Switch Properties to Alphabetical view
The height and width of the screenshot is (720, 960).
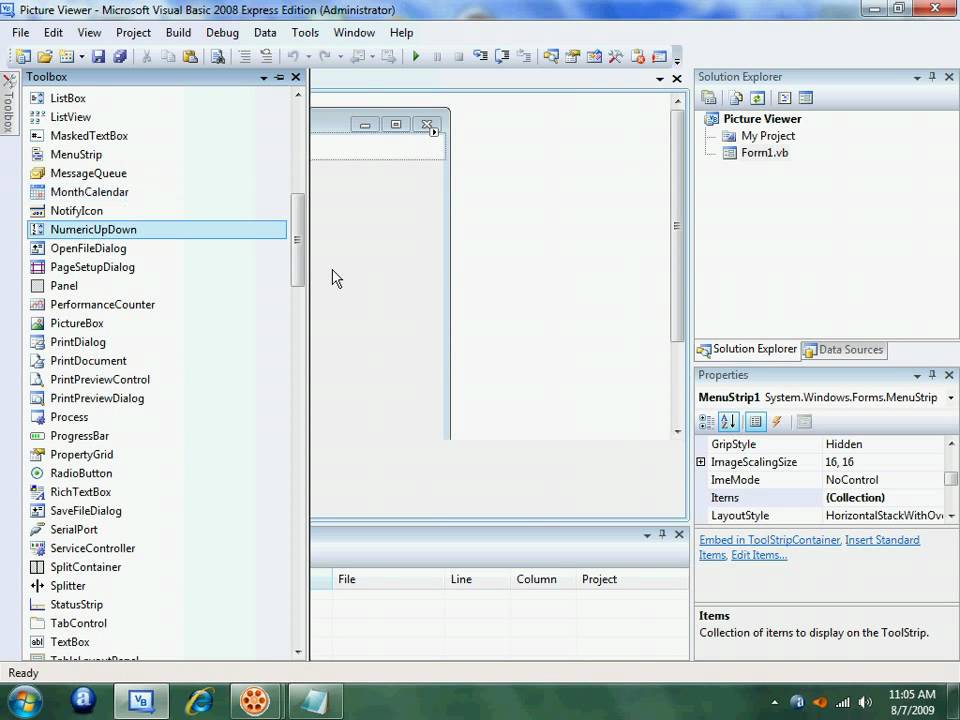pos(729,422)
